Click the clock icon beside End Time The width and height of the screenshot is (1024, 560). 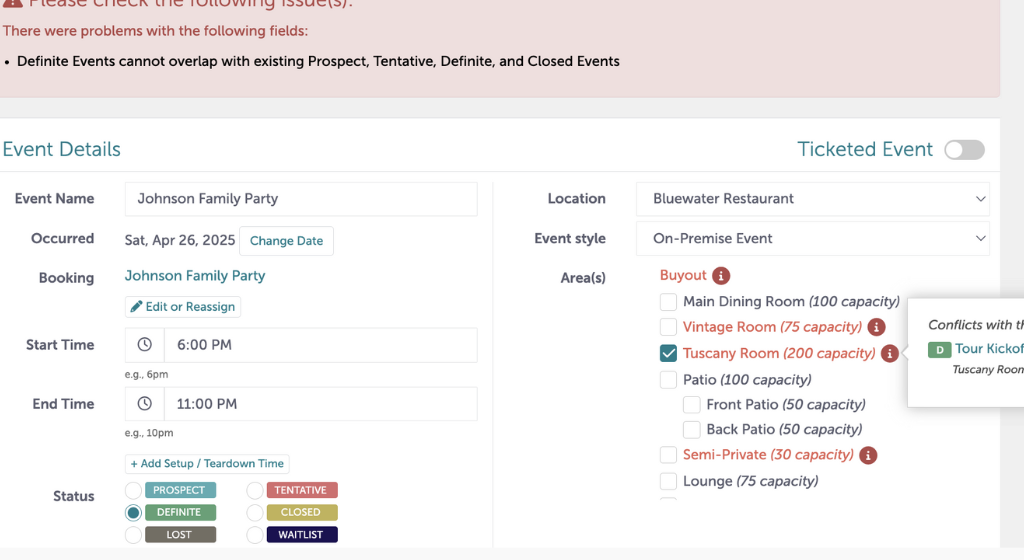click(x=145, y=404)
